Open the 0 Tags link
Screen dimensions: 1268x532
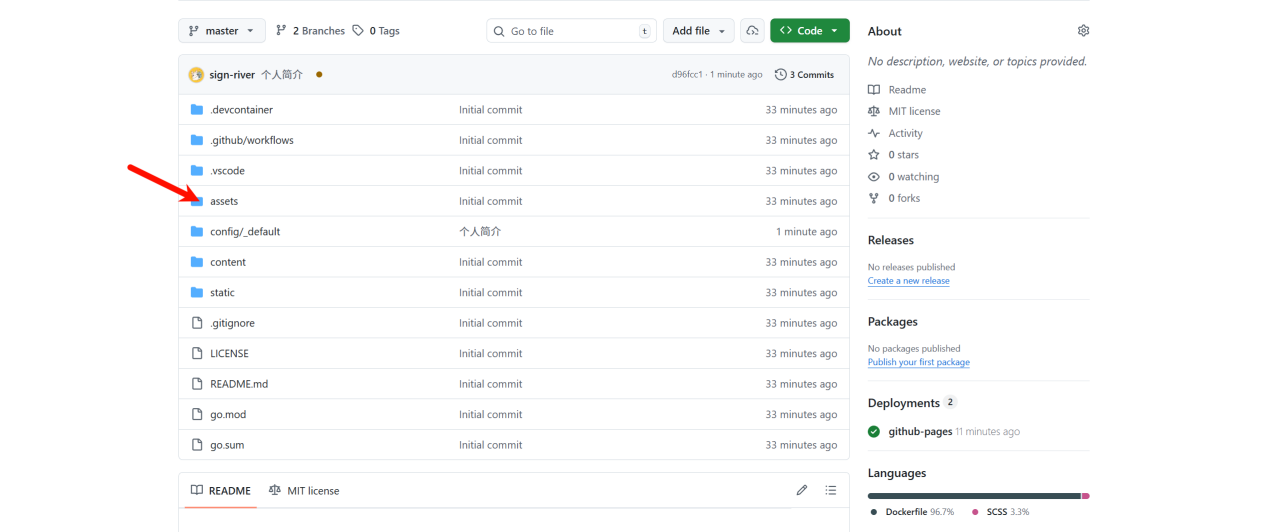pyautogui.click(x=376, y=31)
